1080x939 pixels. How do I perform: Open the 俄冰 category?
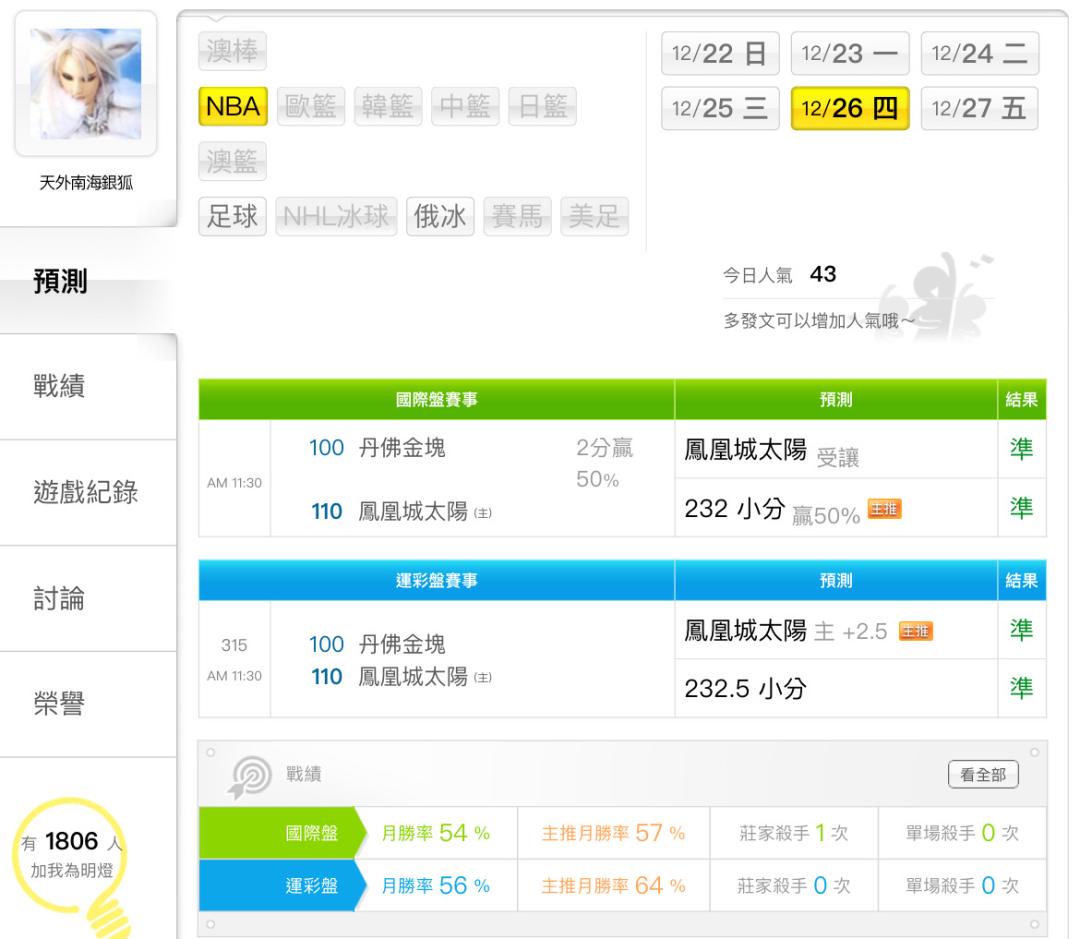(440, 216)
